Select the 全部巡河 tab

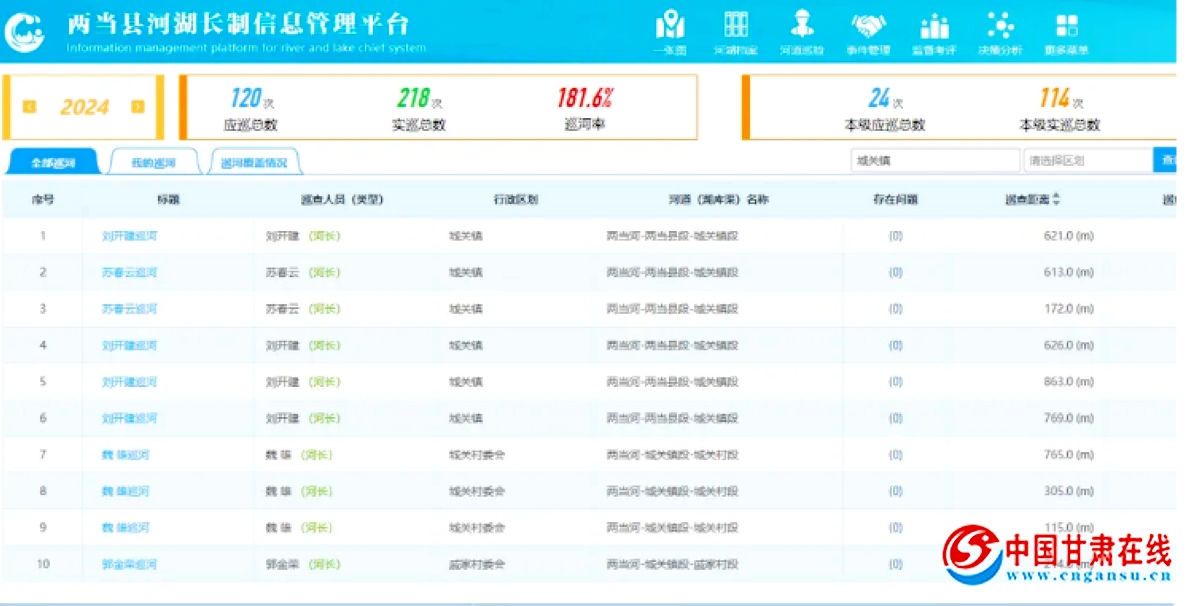click(x=52, y=162)
